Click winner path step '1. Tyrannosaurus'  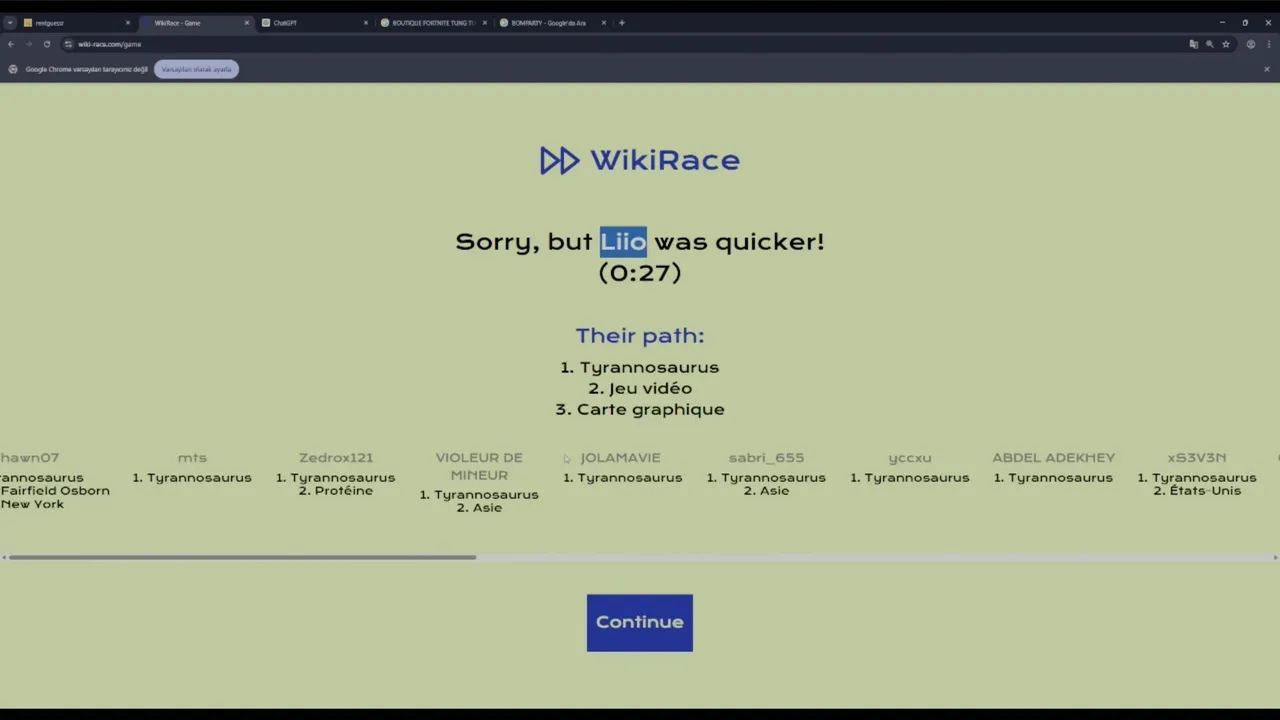[x=640, y=367]
